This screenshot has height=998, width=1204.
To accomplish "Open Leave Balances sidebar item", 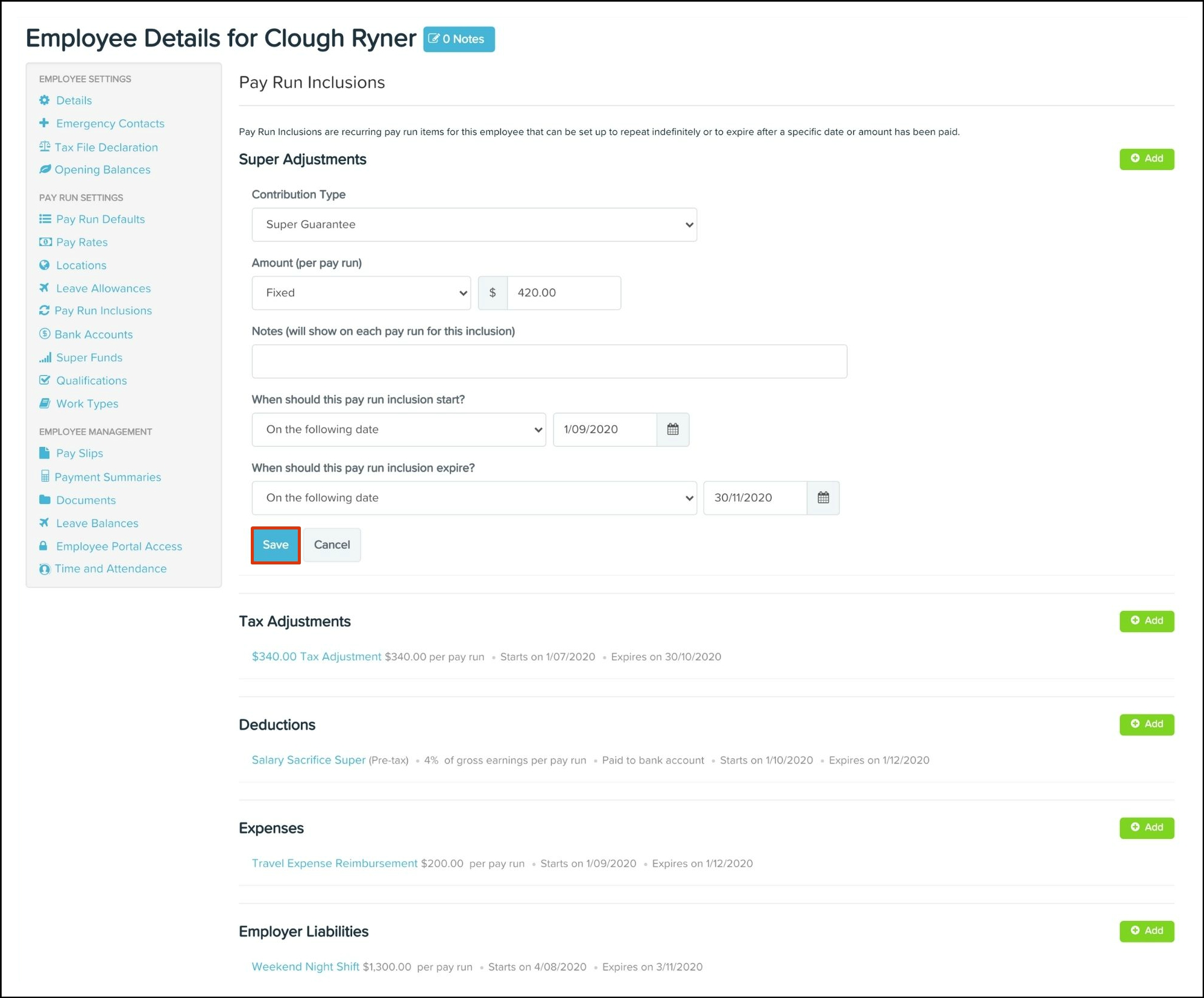I will click(97, 523).
